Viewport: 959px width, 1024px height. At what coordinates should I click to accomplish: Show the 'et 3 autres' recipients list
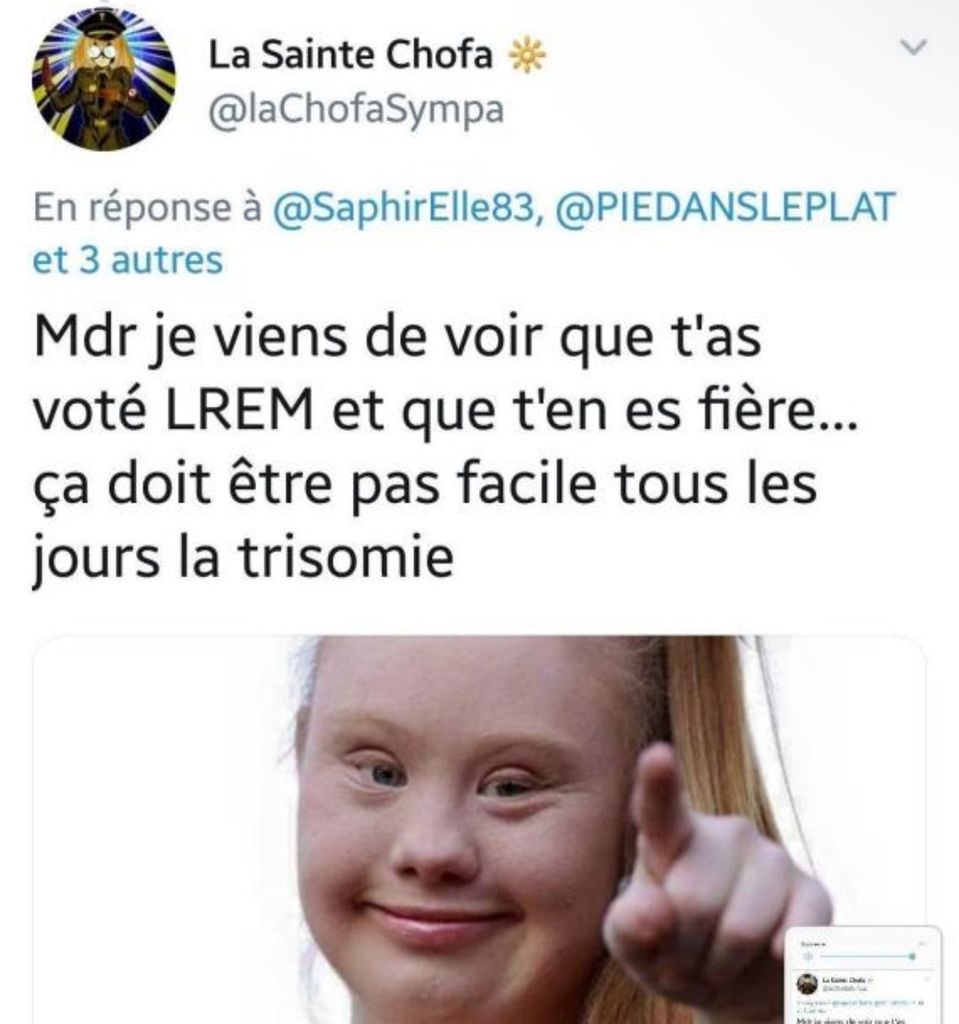coord(128,259)
